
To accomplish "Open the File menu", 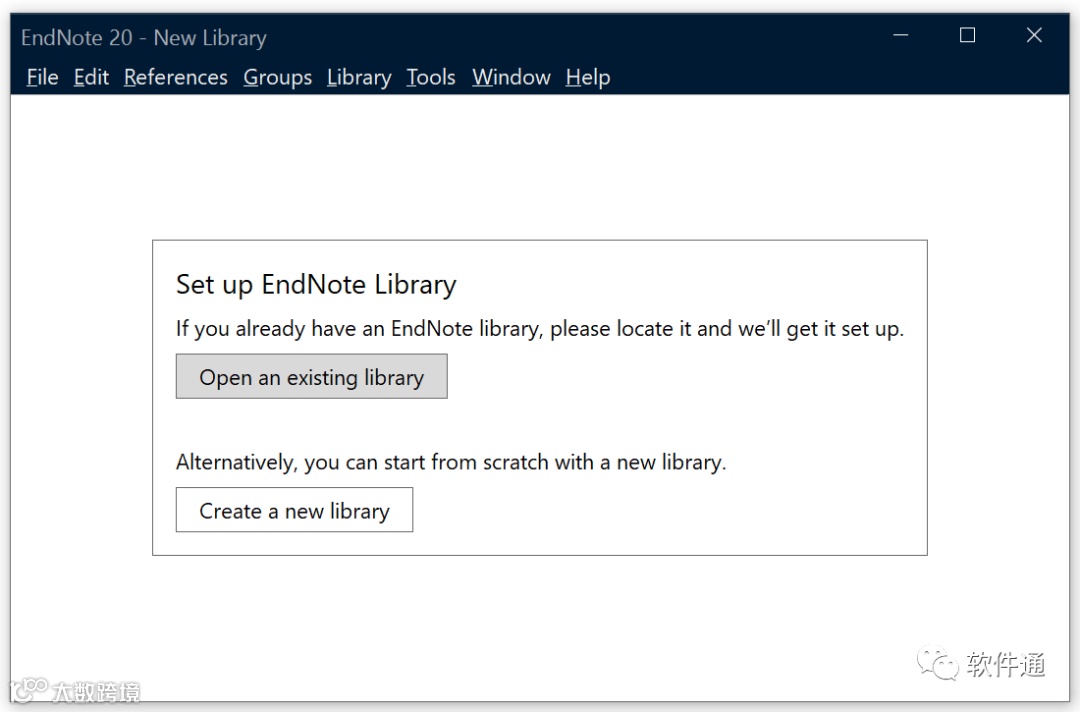I will click(42, 77).
